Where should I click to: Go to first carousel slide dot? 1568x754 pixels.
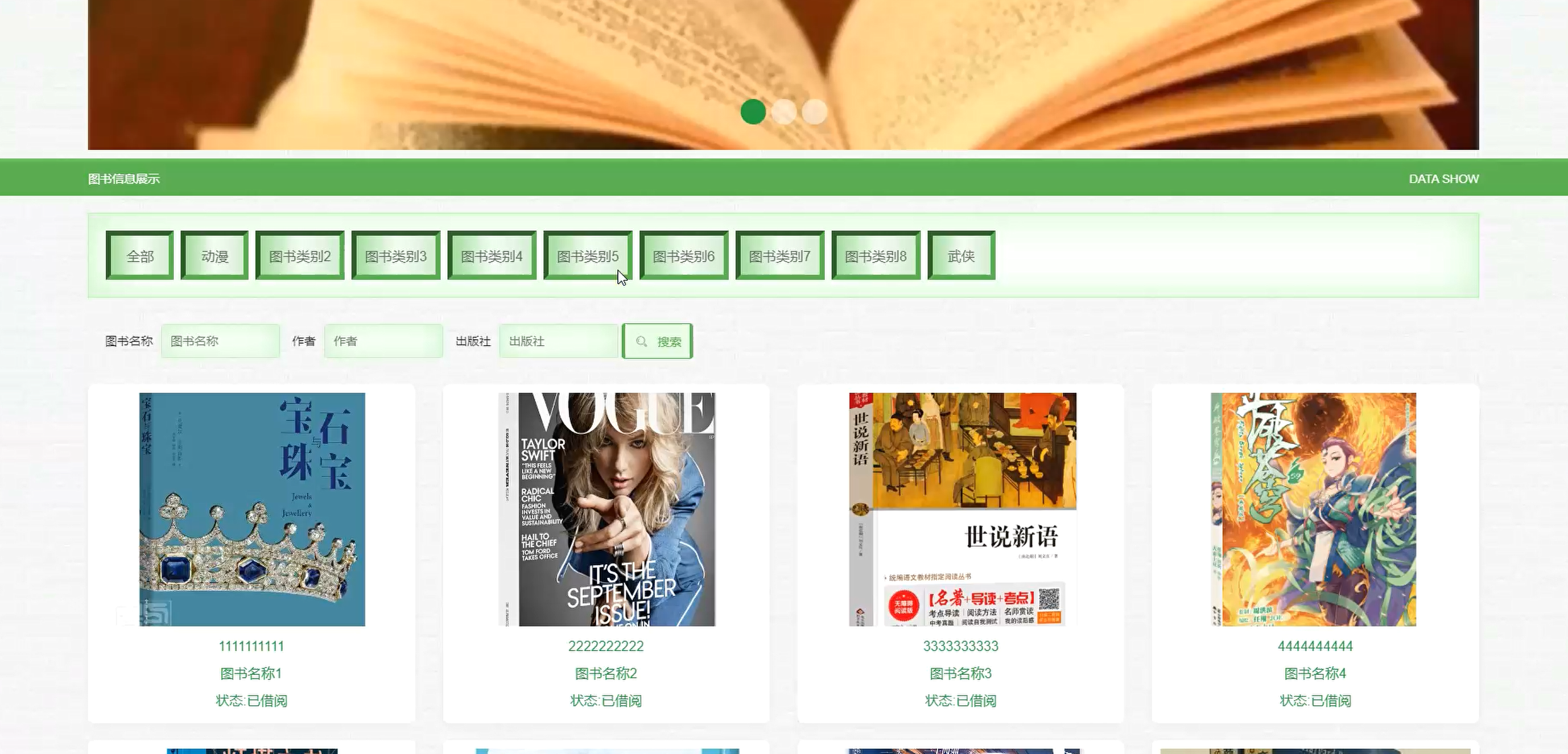(x=753, y=112)
